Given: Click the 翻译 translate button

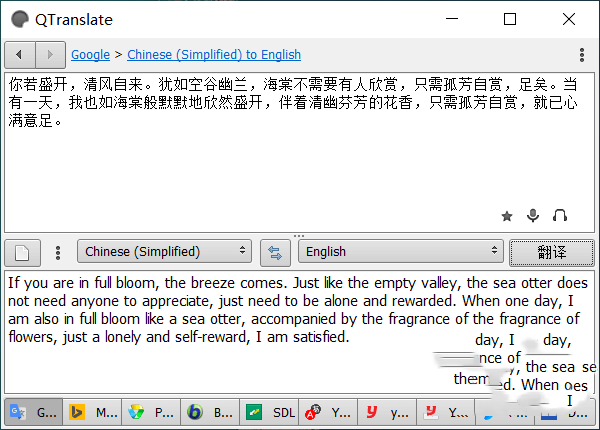Looking at the screenshot, I should [552, 252].
